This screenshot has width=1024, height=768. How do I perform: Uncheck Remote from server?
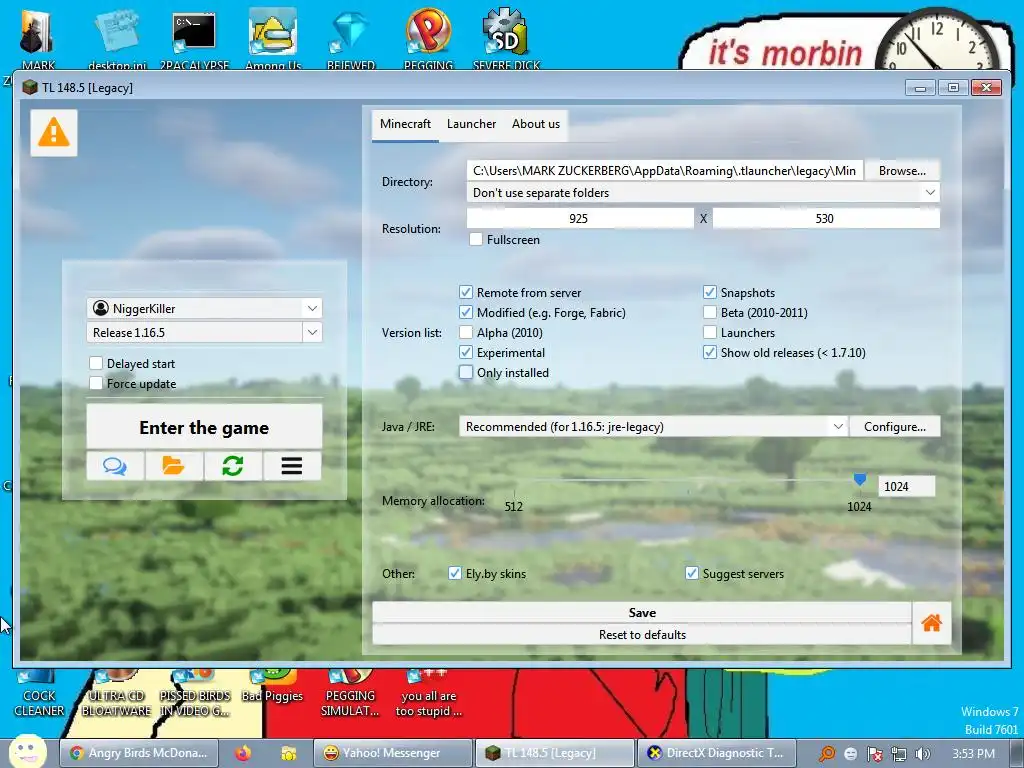coord(466,293)
